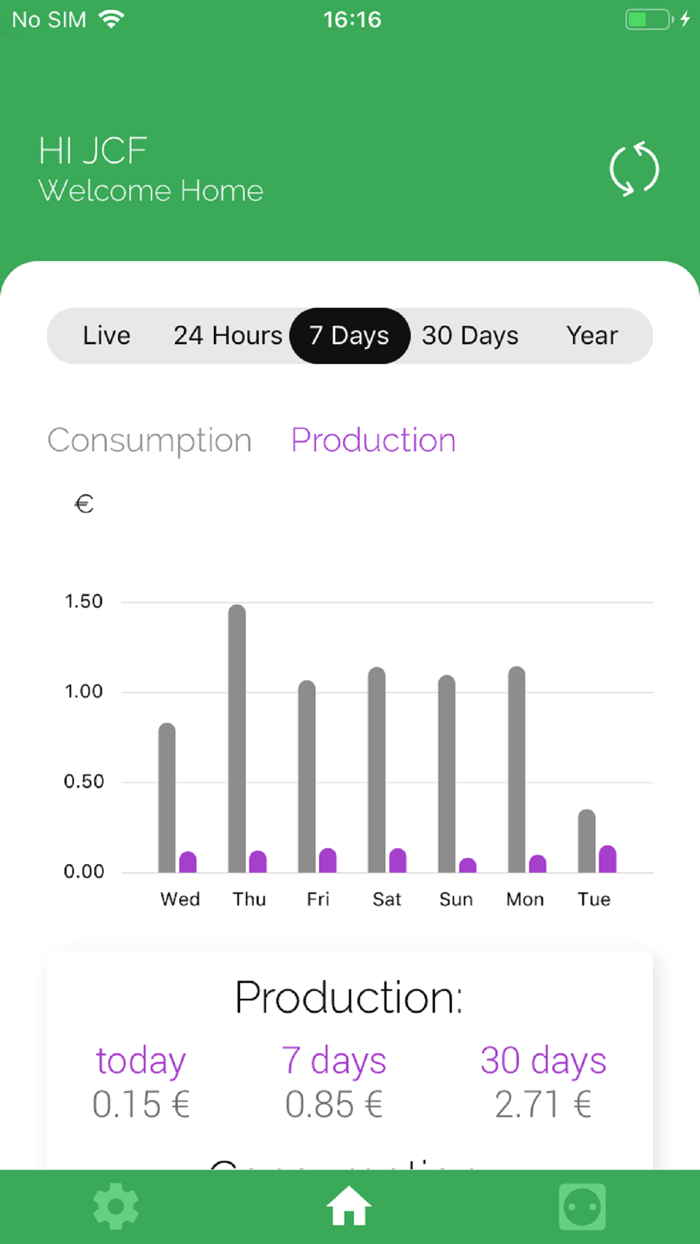This screenshot has width=700, height=1244.
Task: Tap Thursday's gray consumption bar
Action: [x=237, y=740]
